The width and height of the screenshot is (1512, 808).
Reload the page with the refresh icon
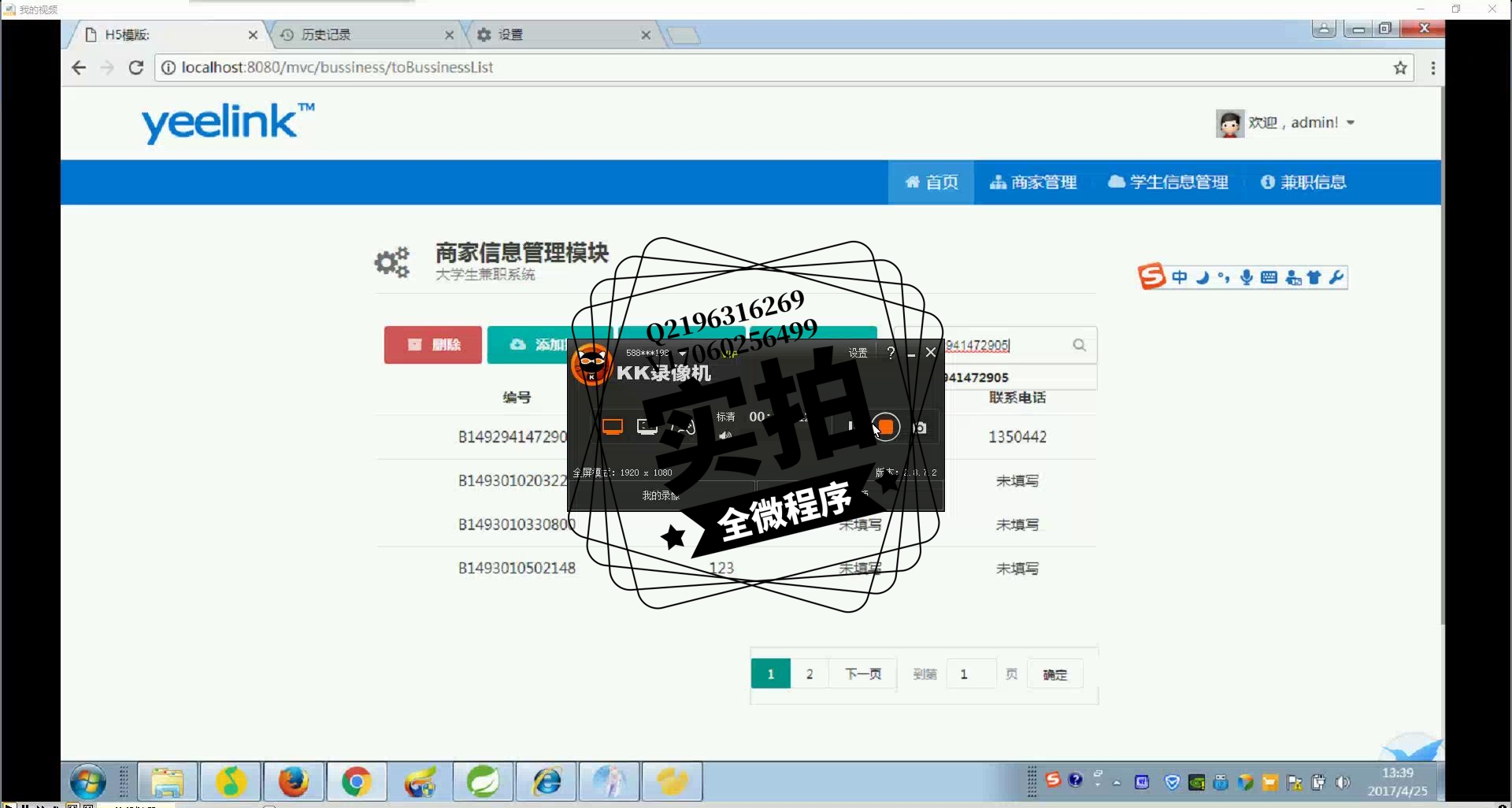(136, 68)
